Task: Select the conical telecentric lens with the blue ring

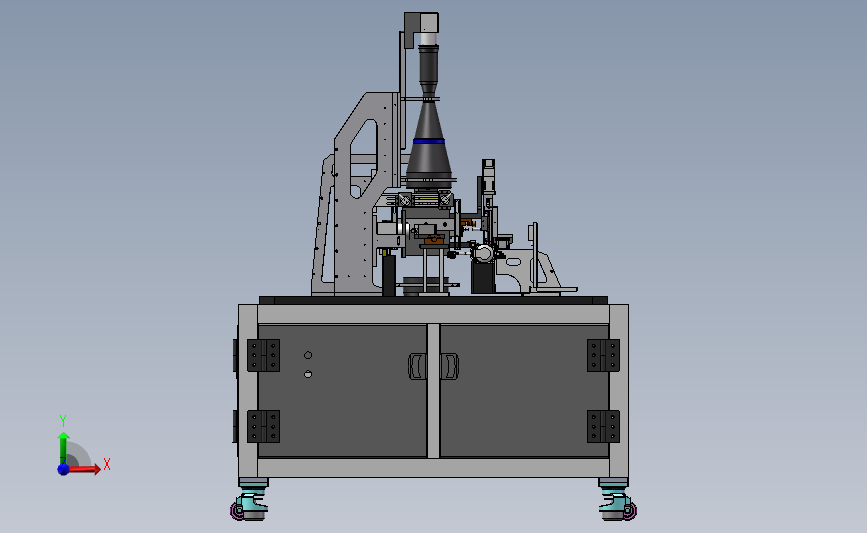Action: point(430,143)
